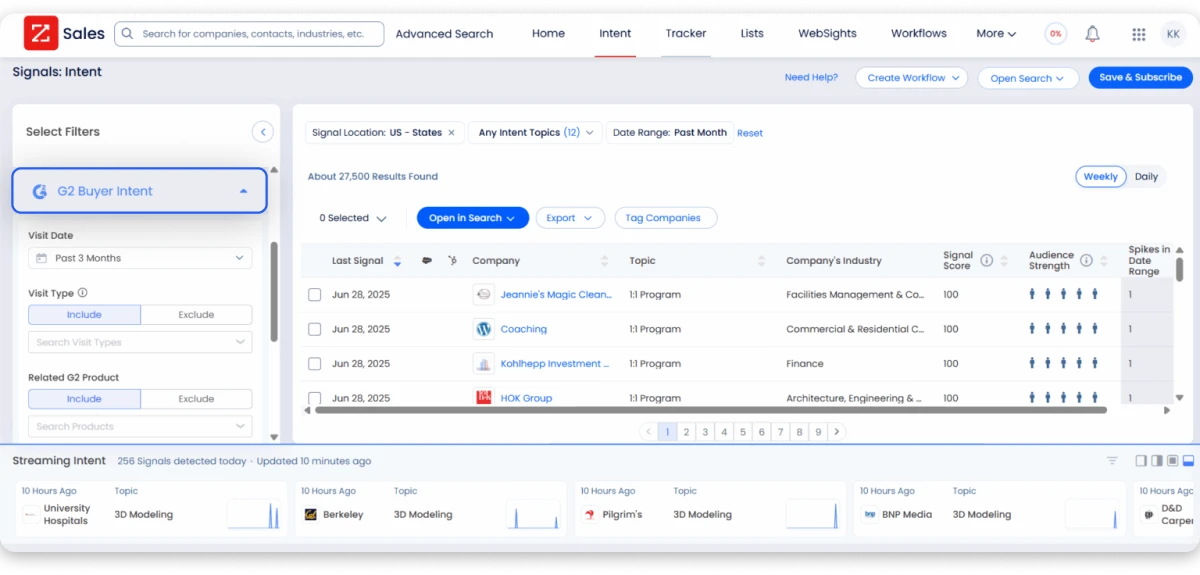Screen dimensions: 1200x575
Task: Collapse the Select Filters panel arrow
Action: coord(263,132)
